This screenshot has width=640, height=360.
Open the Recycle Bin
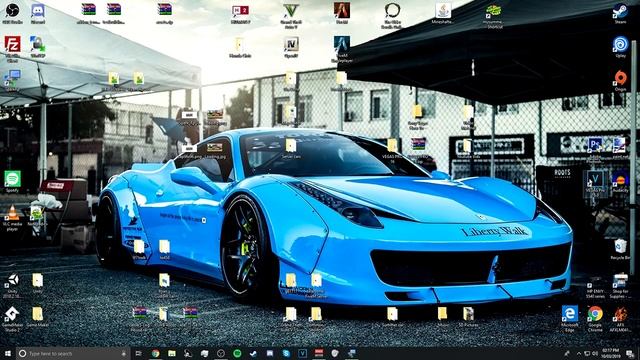click(620, 249)
